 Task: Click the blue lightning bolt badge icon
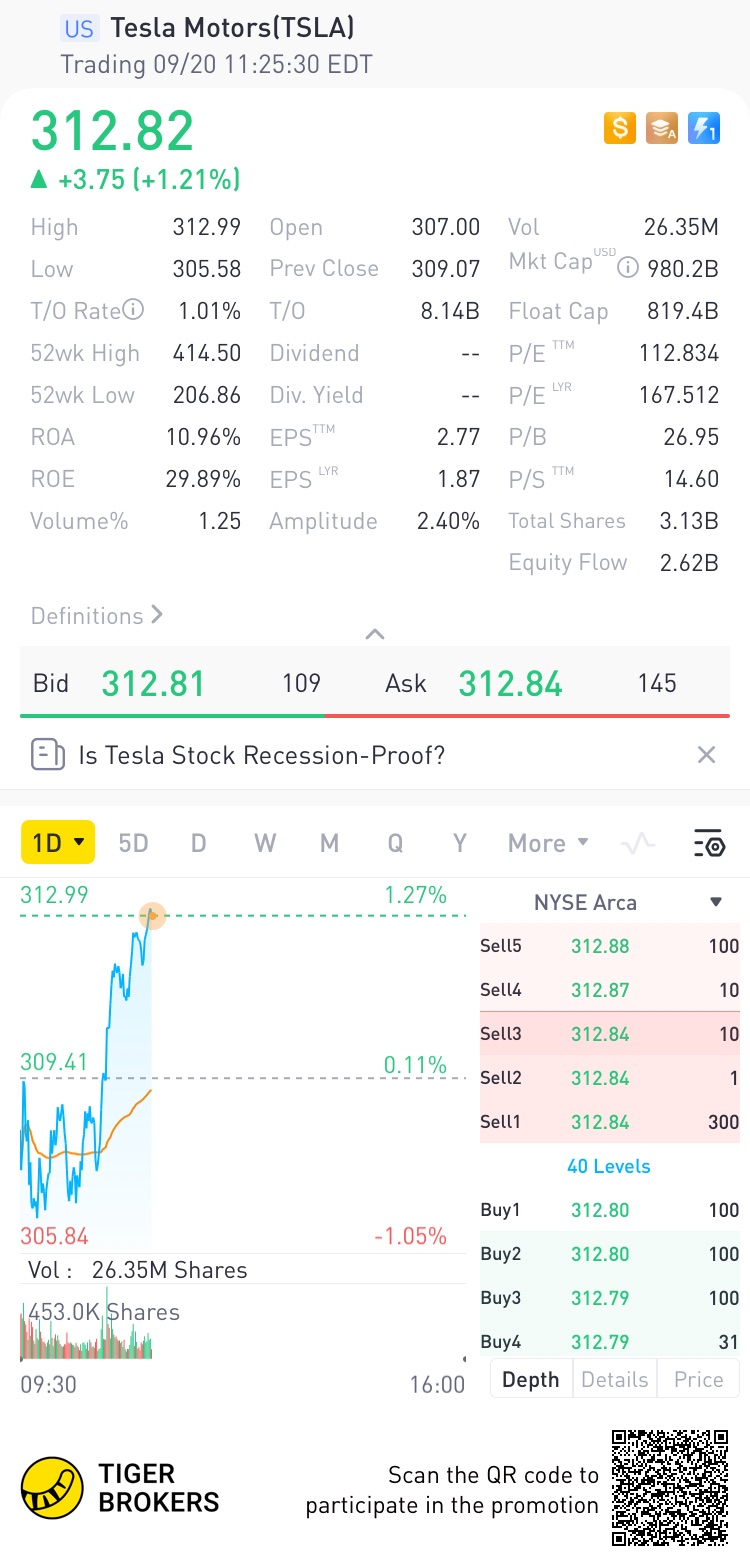pos(704,128)
